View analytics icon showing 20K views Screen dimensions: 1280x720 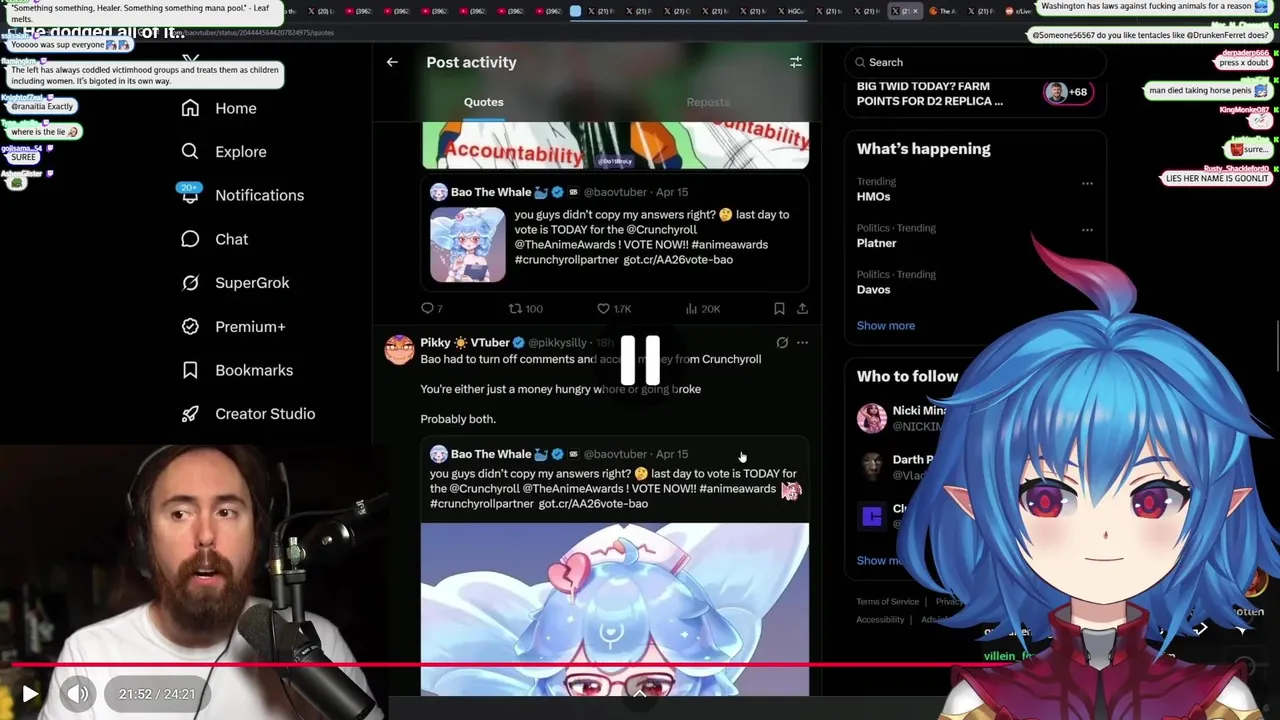click(691, 308)
